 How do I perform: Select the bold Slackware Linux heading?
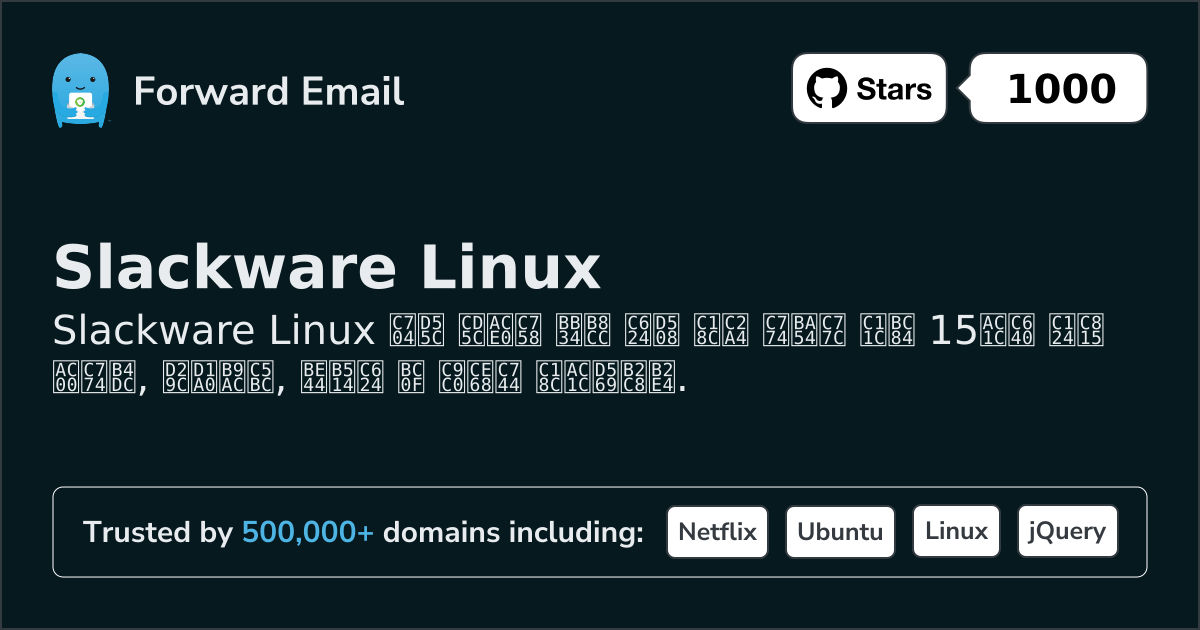click(x=326, y=267)
